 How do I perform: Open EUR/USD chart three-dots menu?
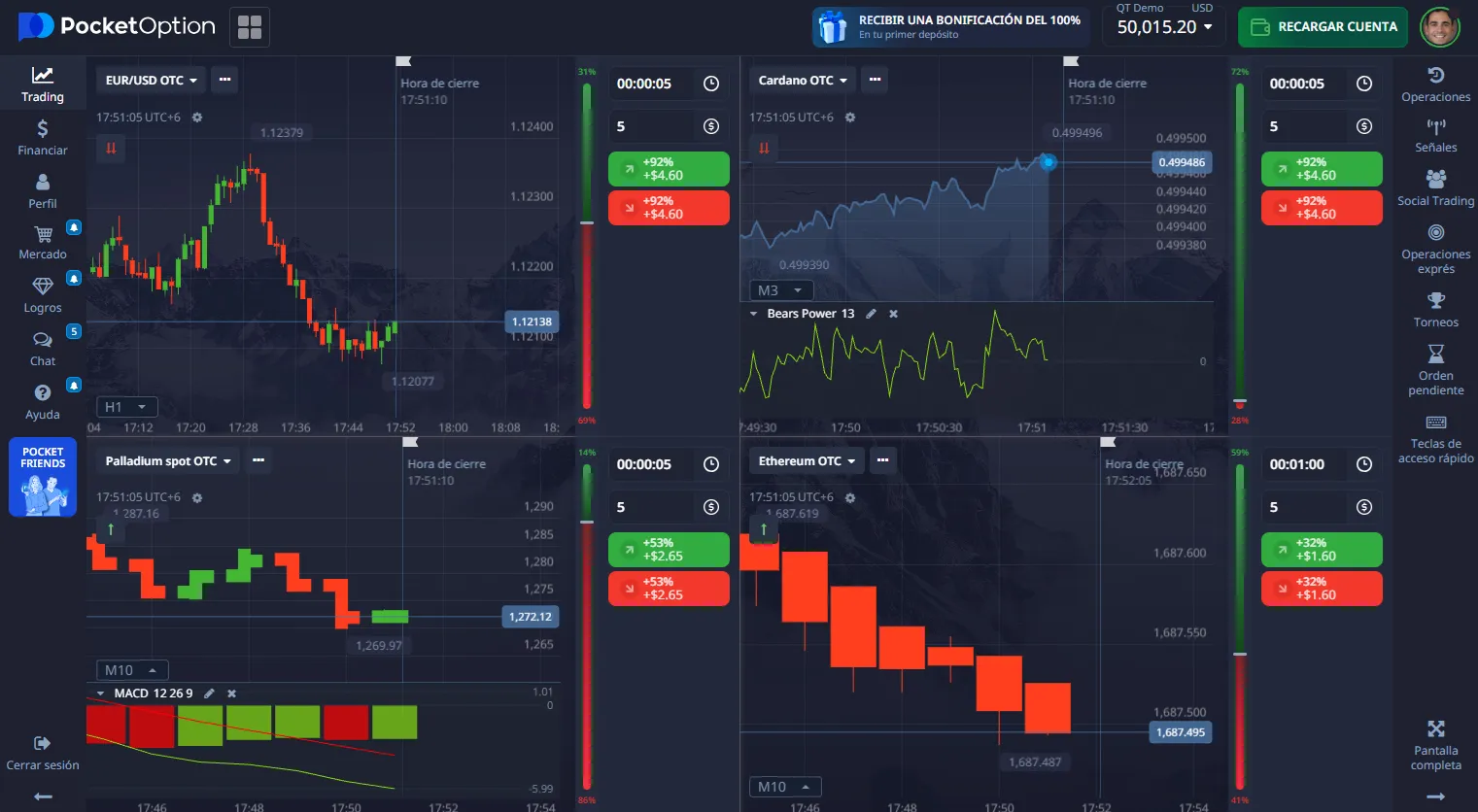tap(224, 81)
